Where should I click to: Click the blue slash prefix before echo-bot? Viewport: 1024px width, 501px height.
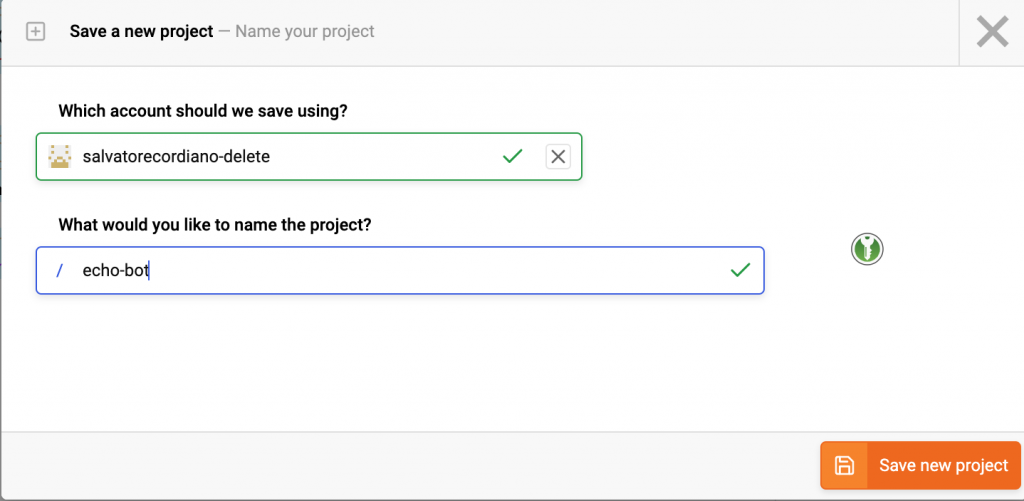tap(59, 270)
